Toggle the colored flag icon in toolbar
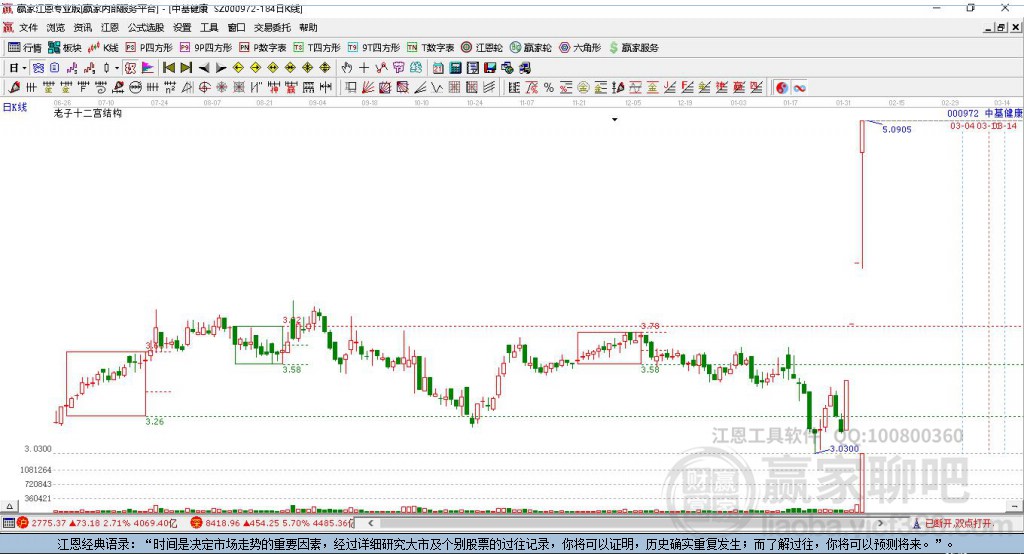The image size is (1024, 554). tap(148, 68)
